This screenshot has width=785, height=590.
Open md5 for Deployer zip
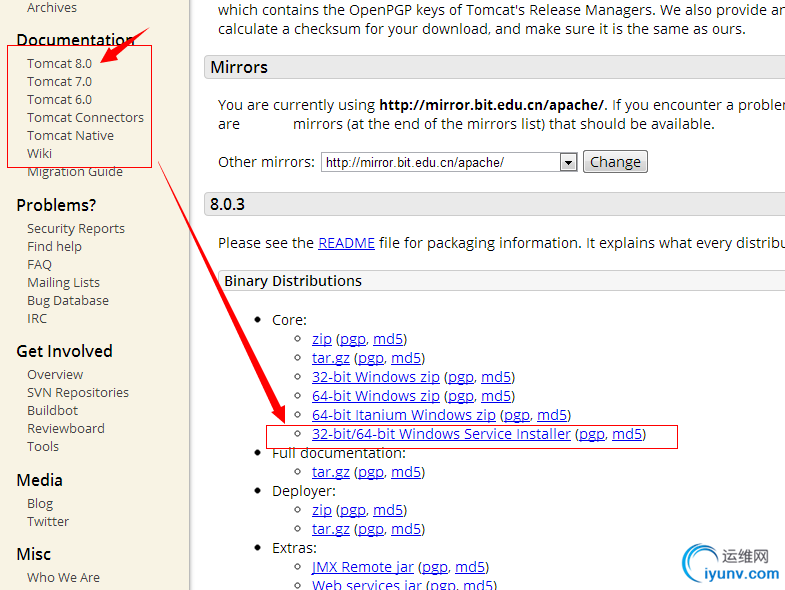click(388, 510)
